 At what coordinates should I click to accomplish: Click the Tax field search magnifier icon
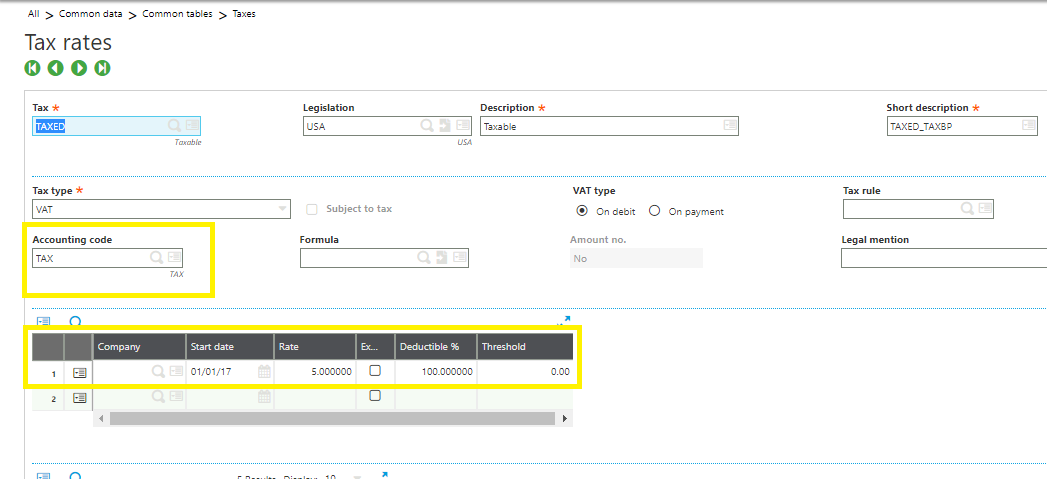pyautogui.click(x=174, y=126)
